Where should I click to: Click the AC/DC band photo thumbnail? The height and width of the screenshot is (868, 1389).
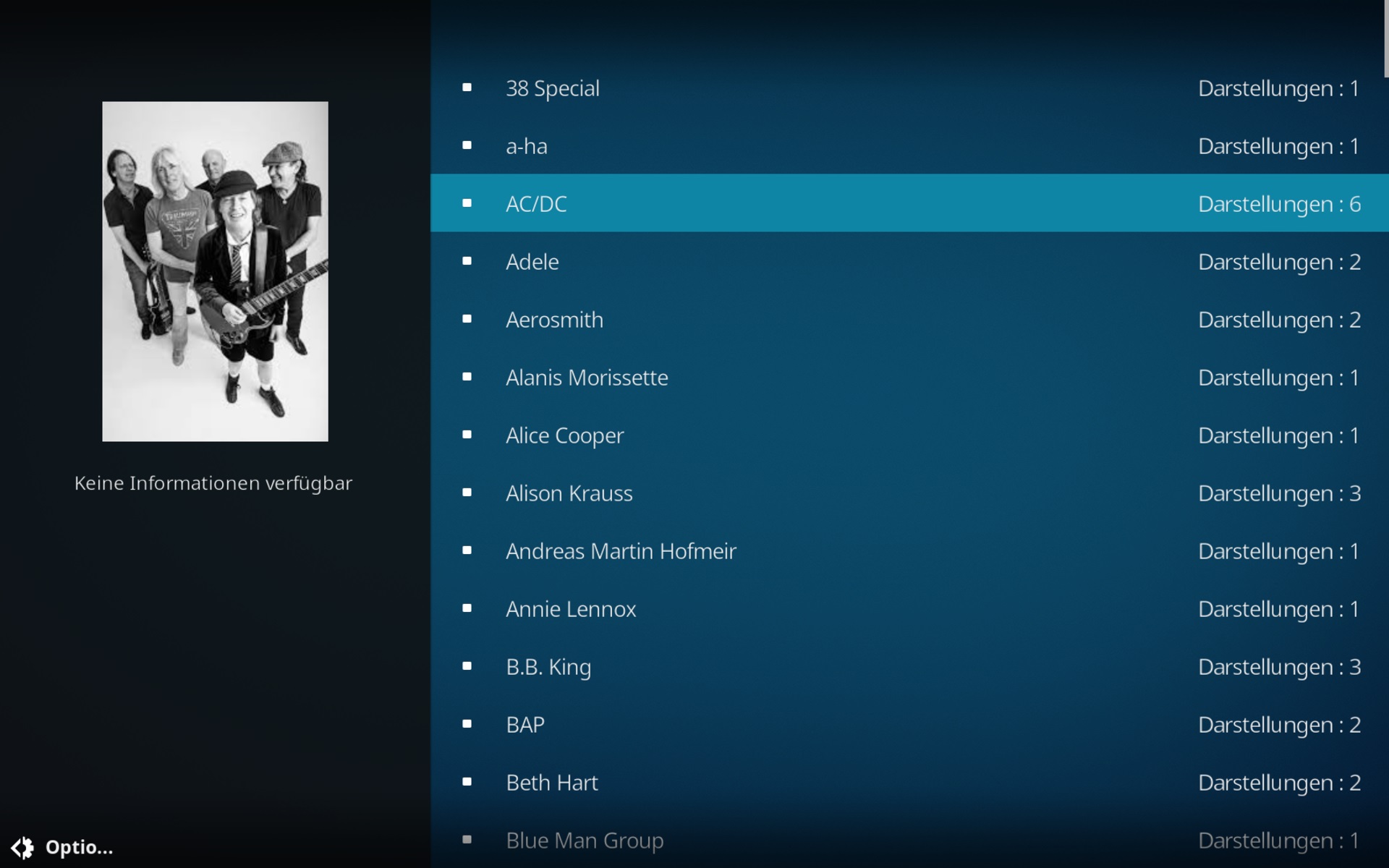point(215,271)
